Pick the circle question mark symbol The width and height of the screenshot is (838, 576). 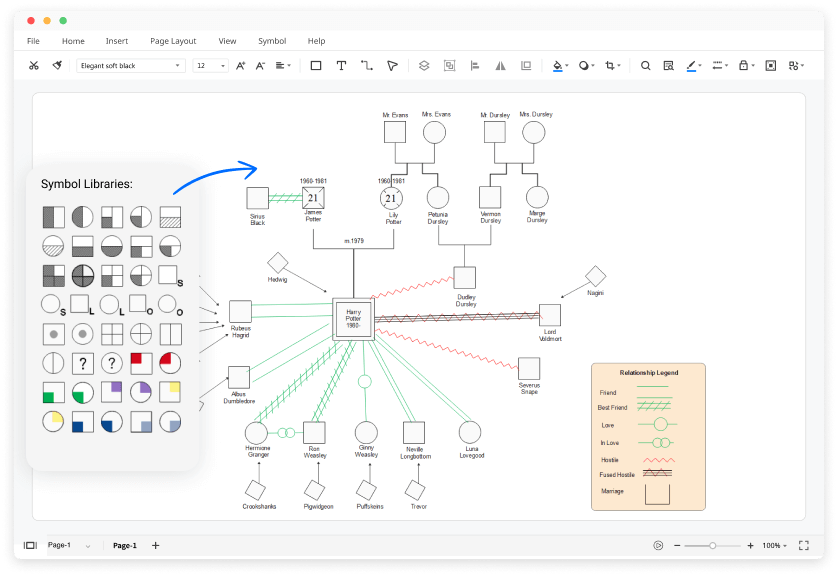112,364
